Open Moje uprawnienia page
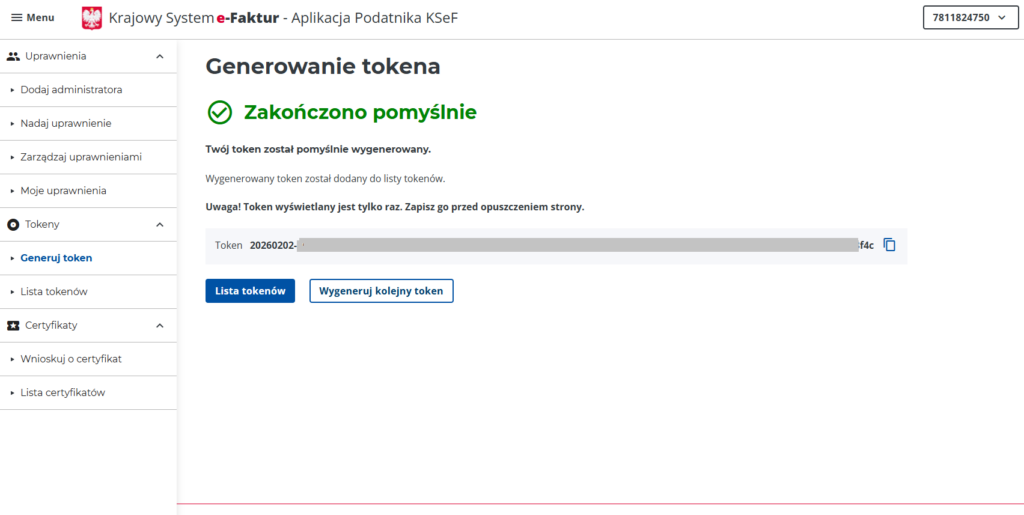Viewport: 1024px width, 515px height. point(63,190)
